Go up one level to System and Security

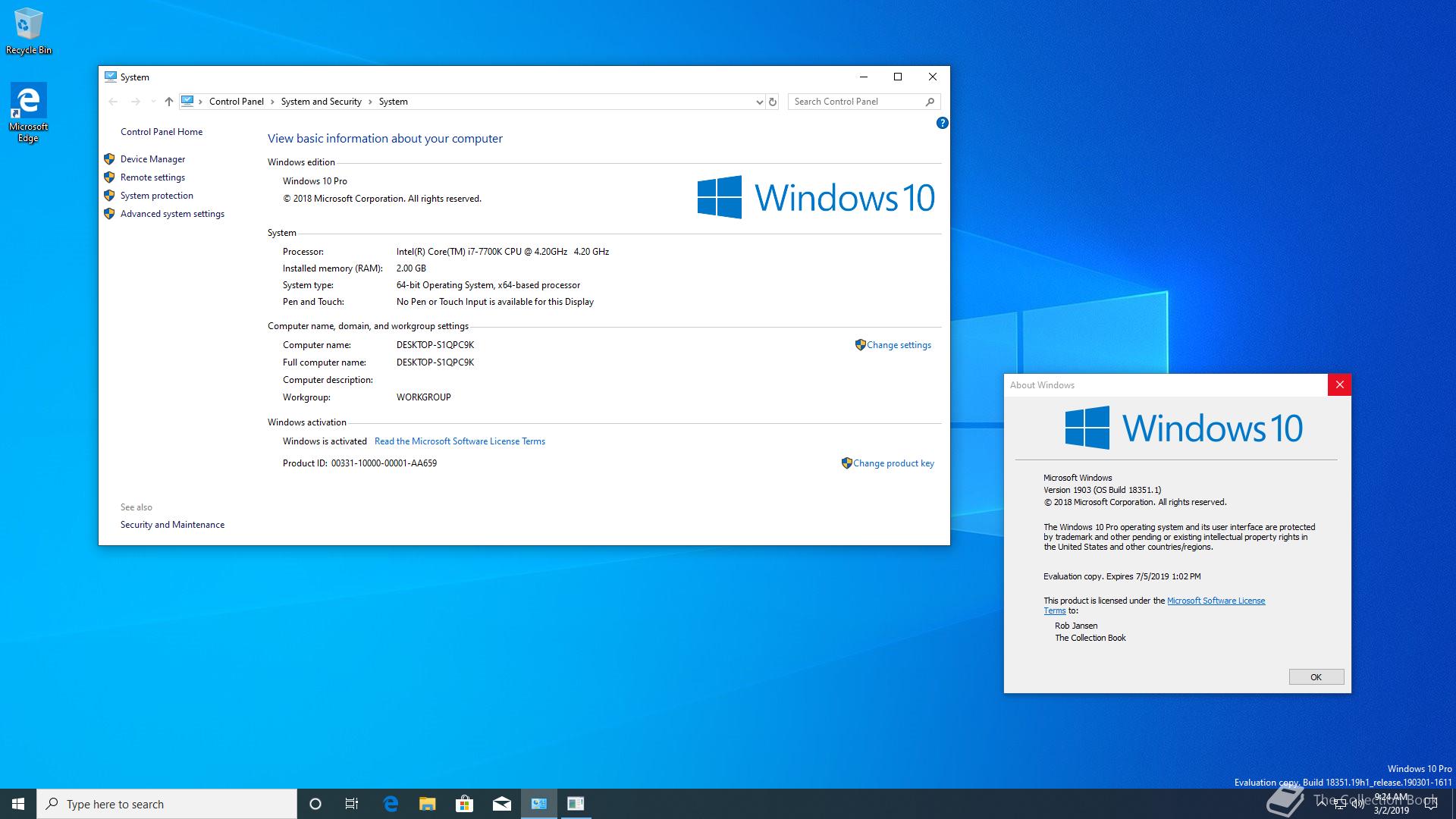pos(169,102)
